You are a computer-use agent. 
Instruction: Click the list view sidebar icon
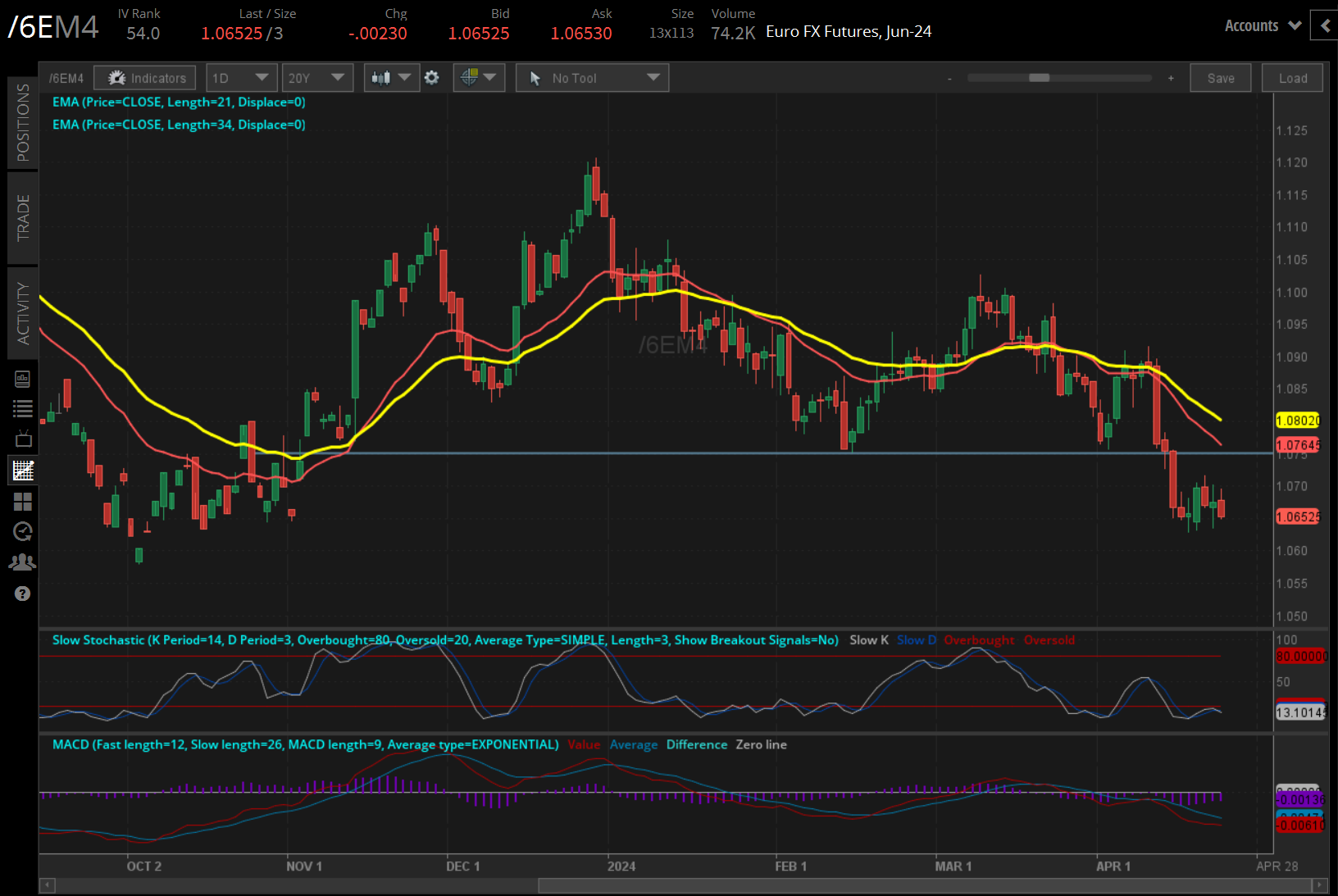[23, 408]
